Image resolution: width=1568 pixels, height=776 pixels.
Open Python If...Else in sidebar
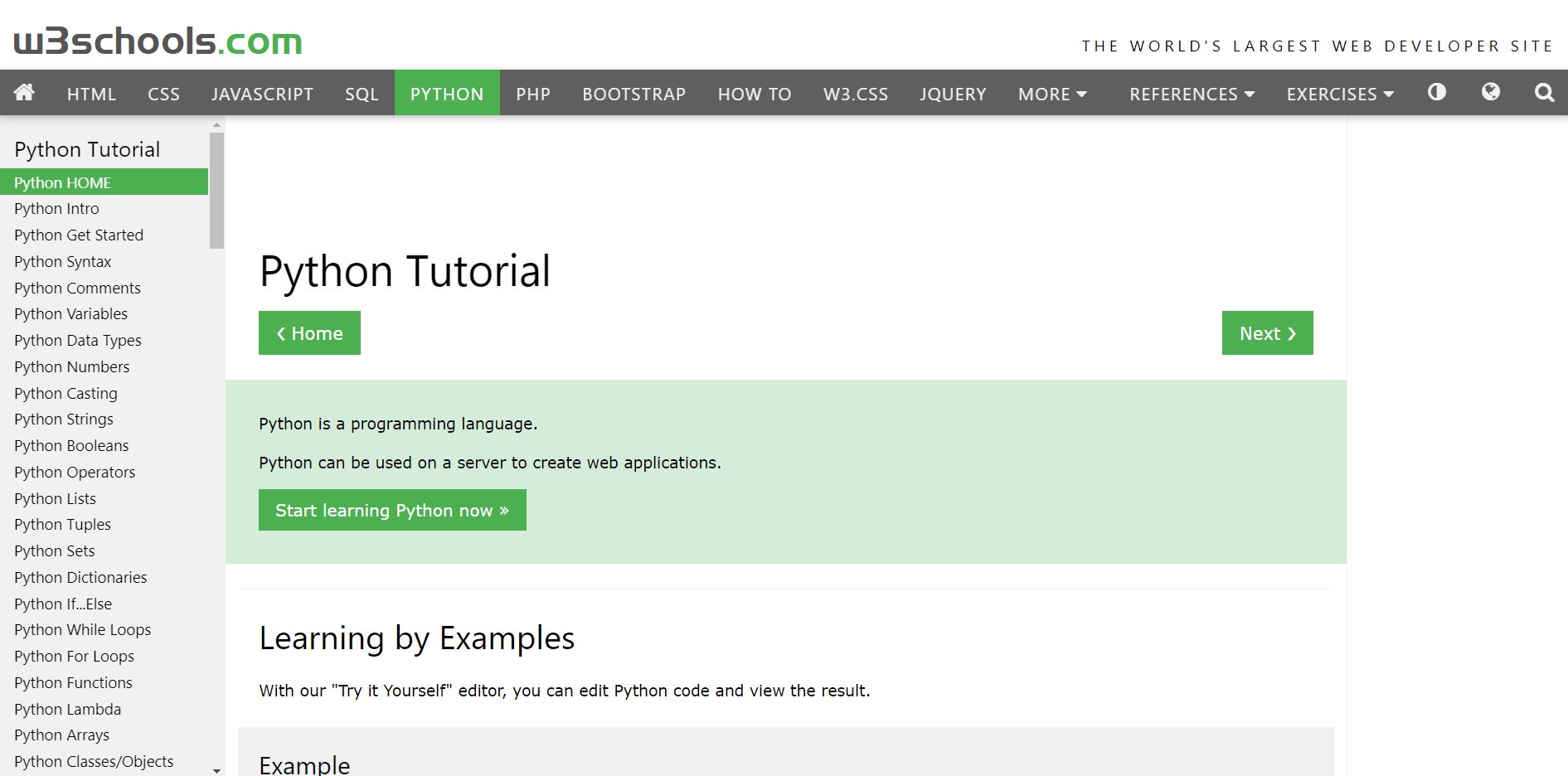63,604
